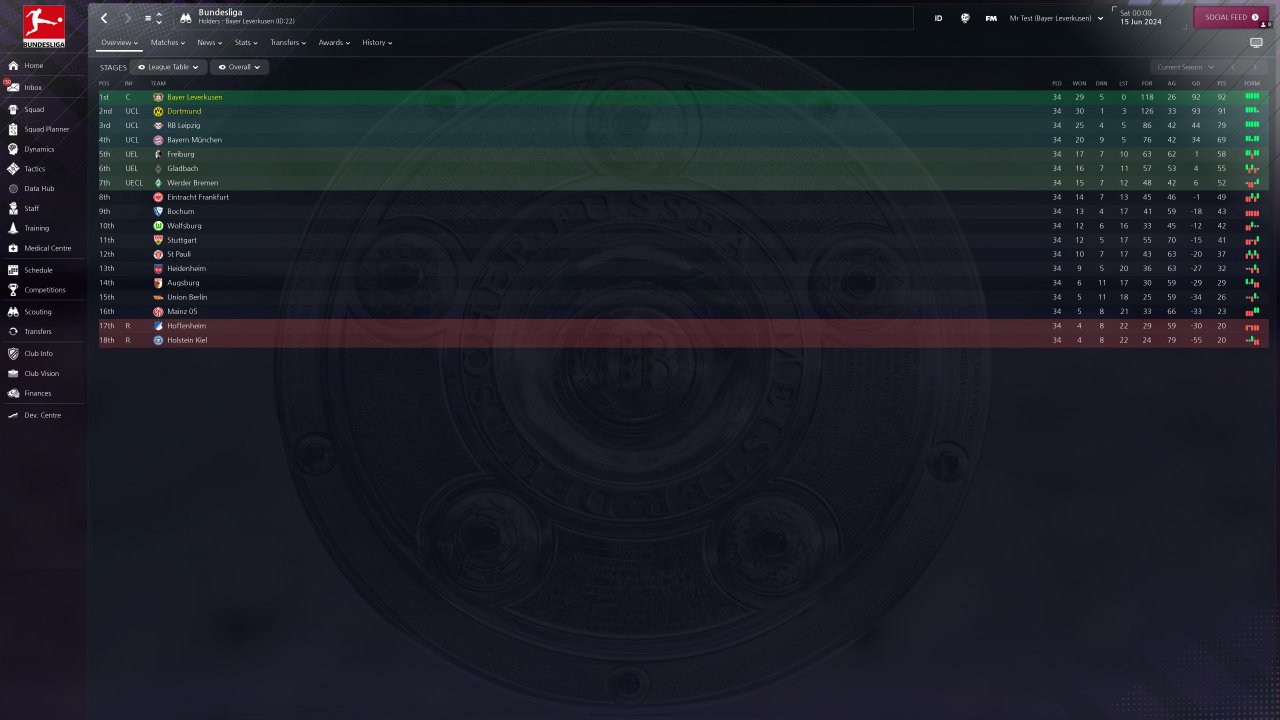Open Werder Bremen team link
The height and width of the screenshot is (720, 1280).
pos(192,183)
